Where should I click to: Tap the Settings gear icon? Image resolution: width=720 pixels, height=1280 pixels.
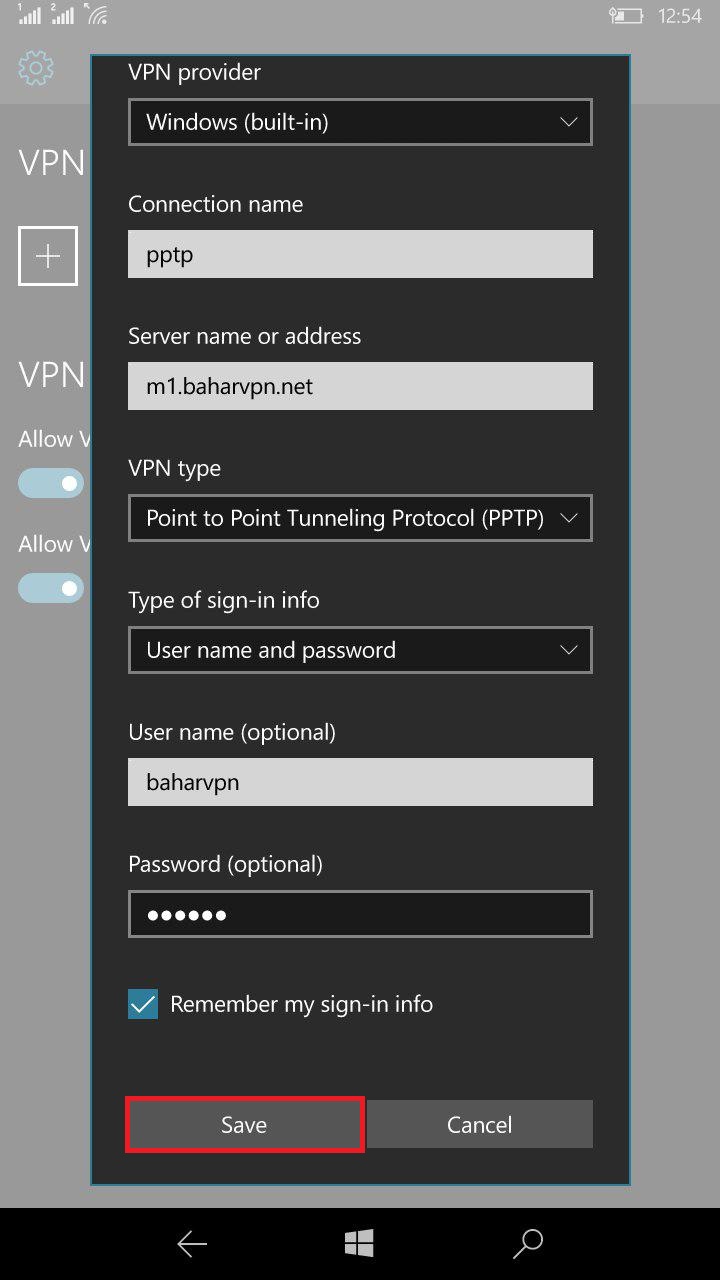[x=36, y=68]
